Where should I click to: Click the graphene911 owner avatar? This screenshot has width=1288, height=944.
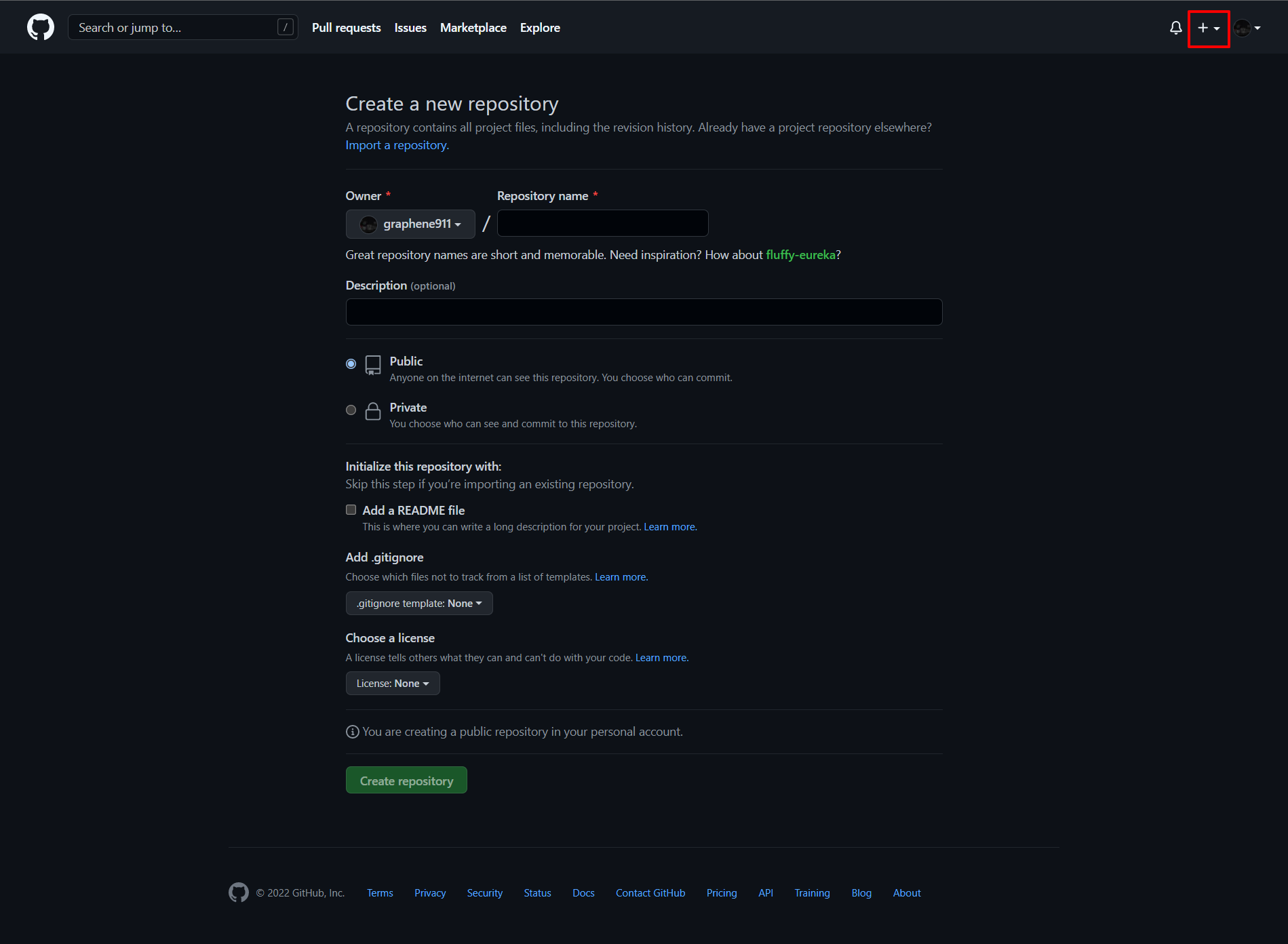point(368,224)
